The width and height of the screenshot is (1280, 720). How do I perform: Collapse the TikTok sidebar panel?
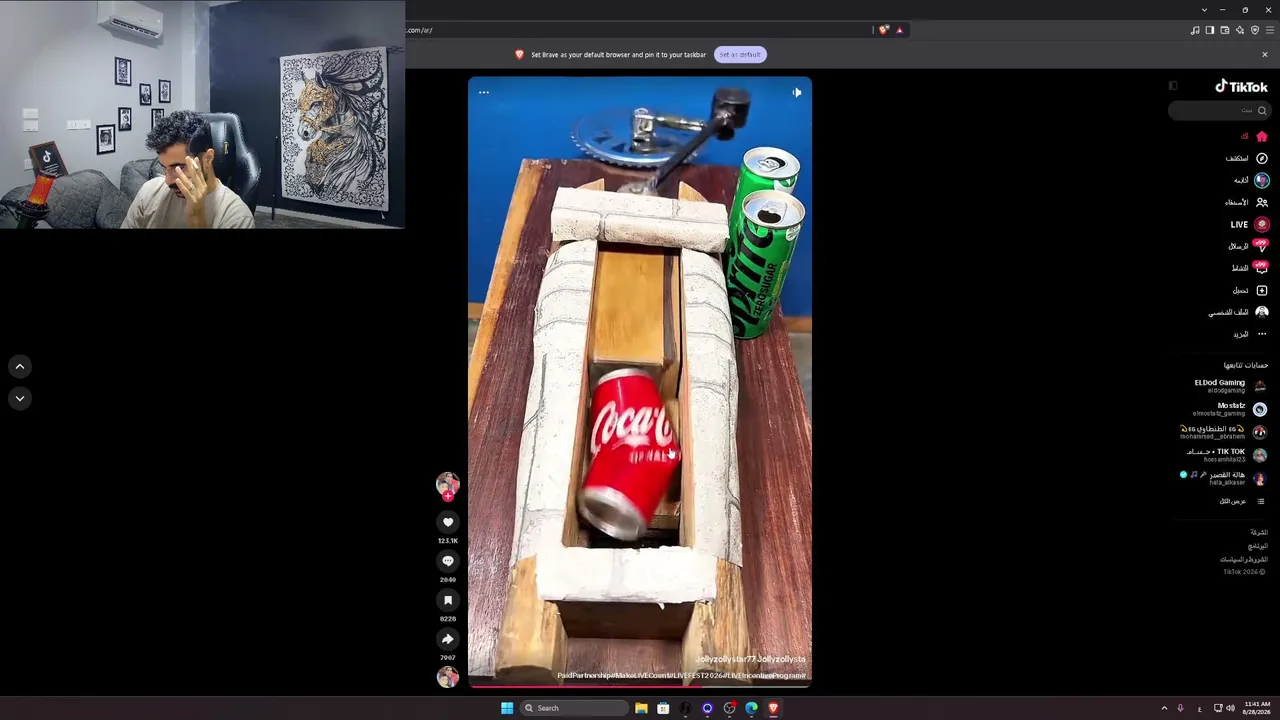(x=1173, y=86)
